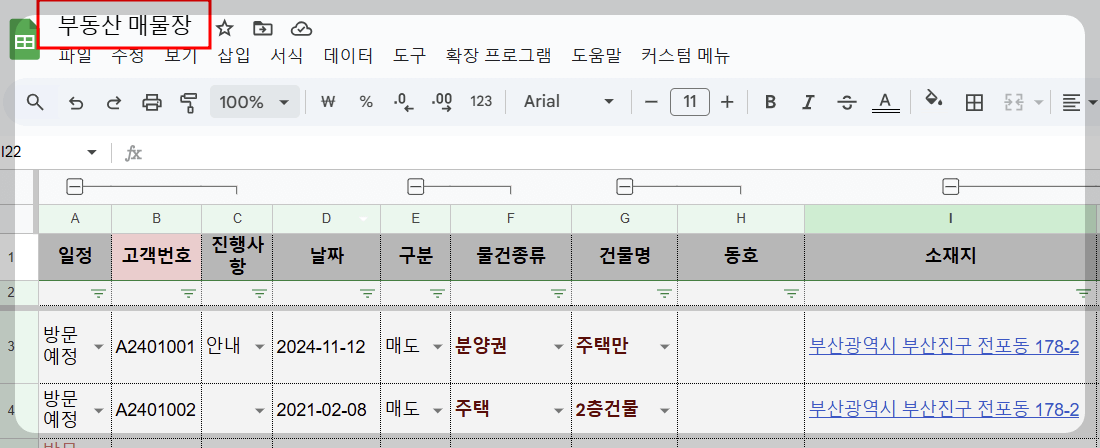This screenshot has width=1100, height=448.
Task: Open the 분양권 dropdown in row 3
Action: pos(559,347)
